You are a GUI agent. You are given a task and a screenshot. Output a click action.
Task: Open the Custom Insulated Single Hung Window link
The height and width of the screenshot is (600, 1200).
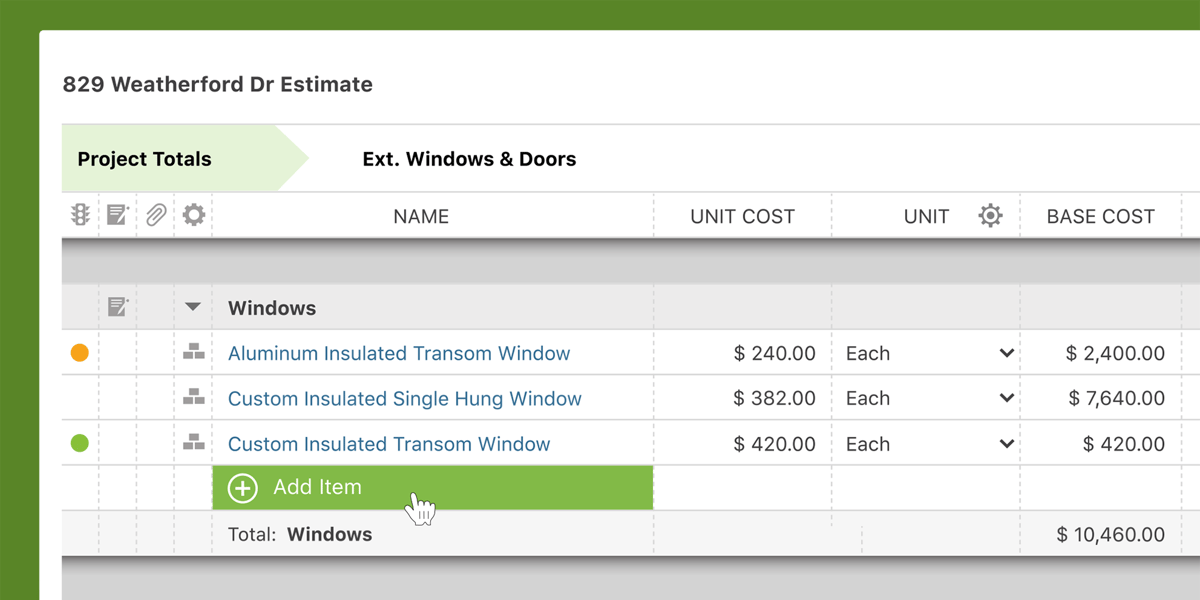(x=405, y=397)
